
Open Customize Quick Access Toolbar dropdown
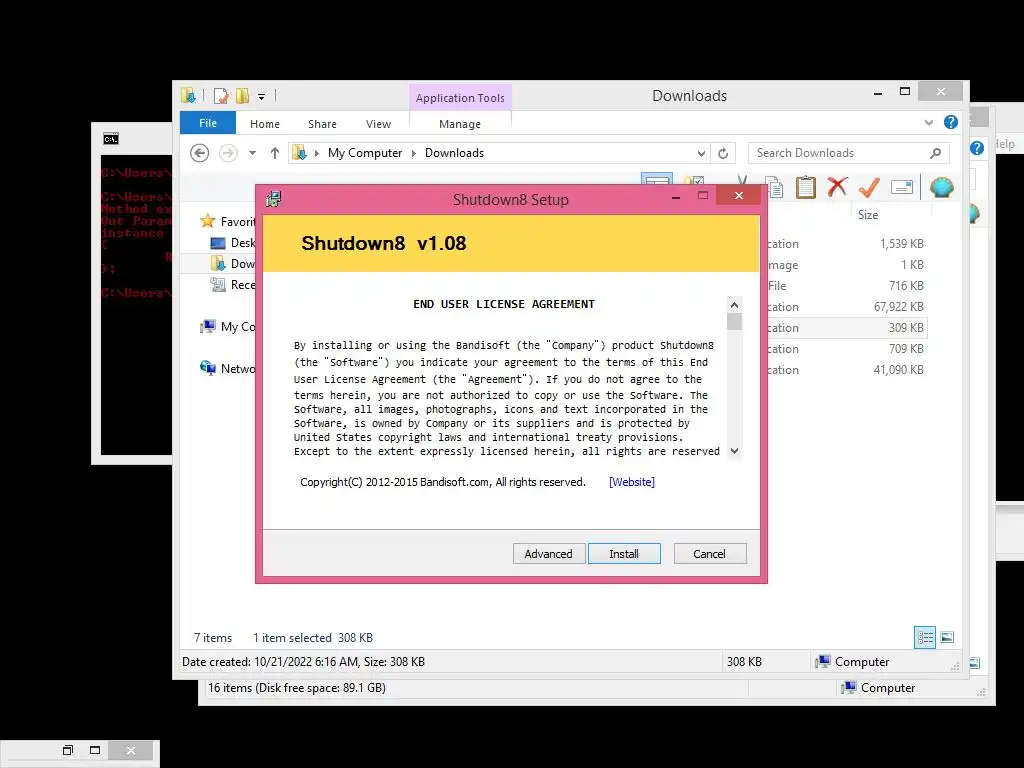pyautogui.click(x=261, y=97)
